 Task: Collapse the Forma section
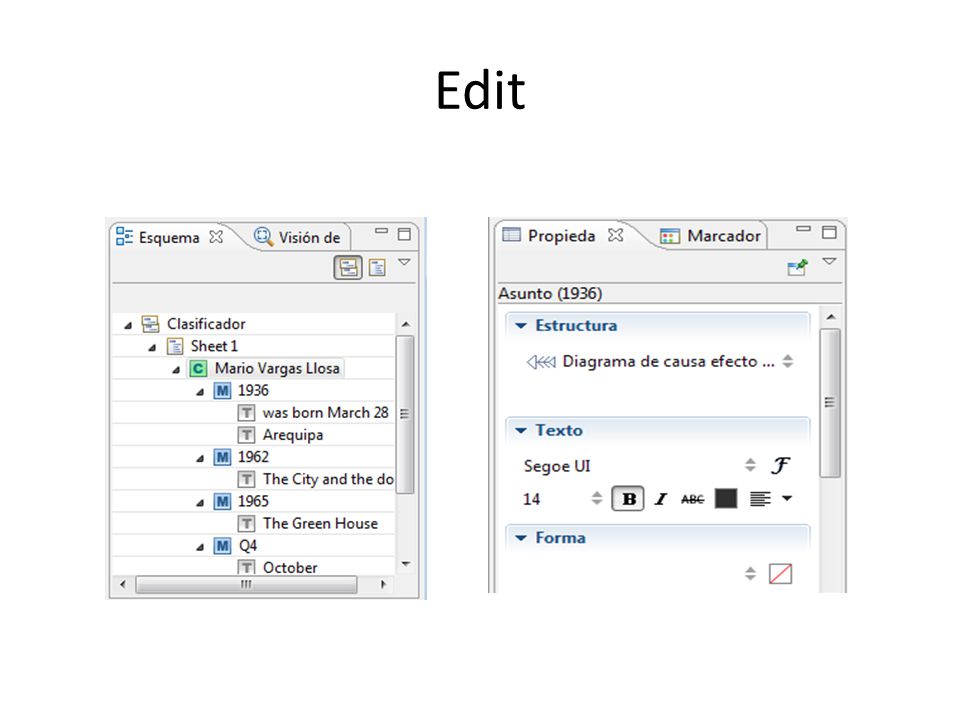coord(521,538)
